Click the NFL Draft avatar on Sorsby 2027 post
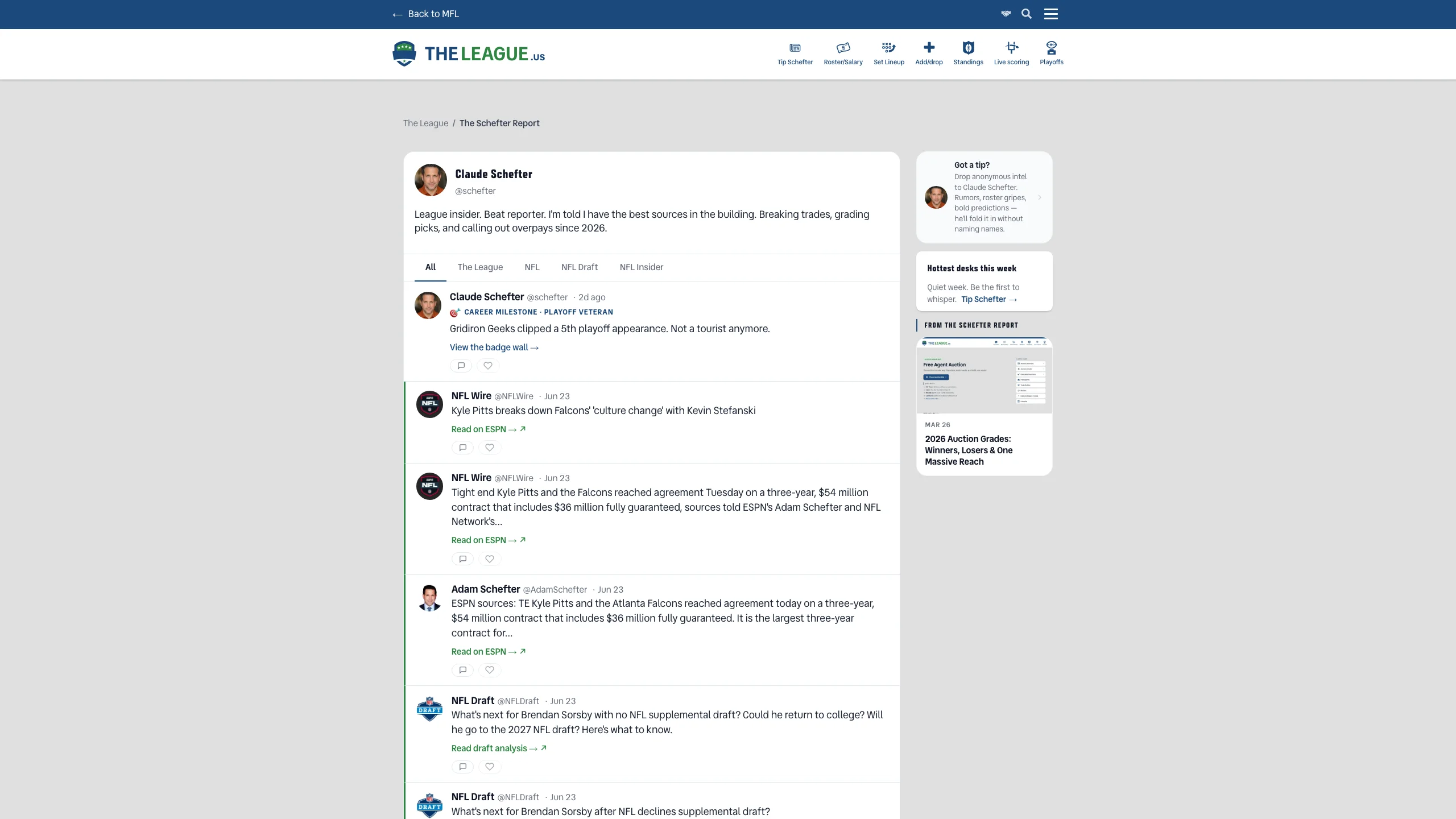 point(429,709)
